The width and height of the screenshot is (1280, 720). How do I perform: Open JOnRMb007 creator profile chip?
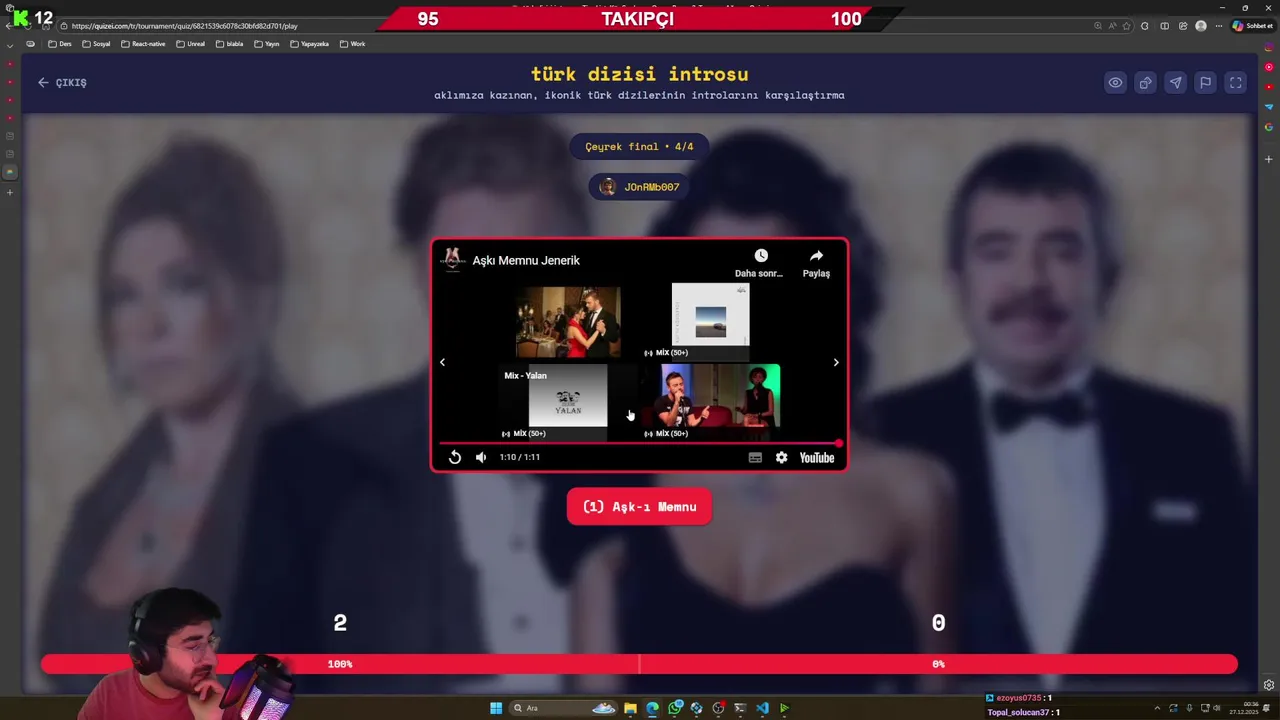[x=639, y=187]
